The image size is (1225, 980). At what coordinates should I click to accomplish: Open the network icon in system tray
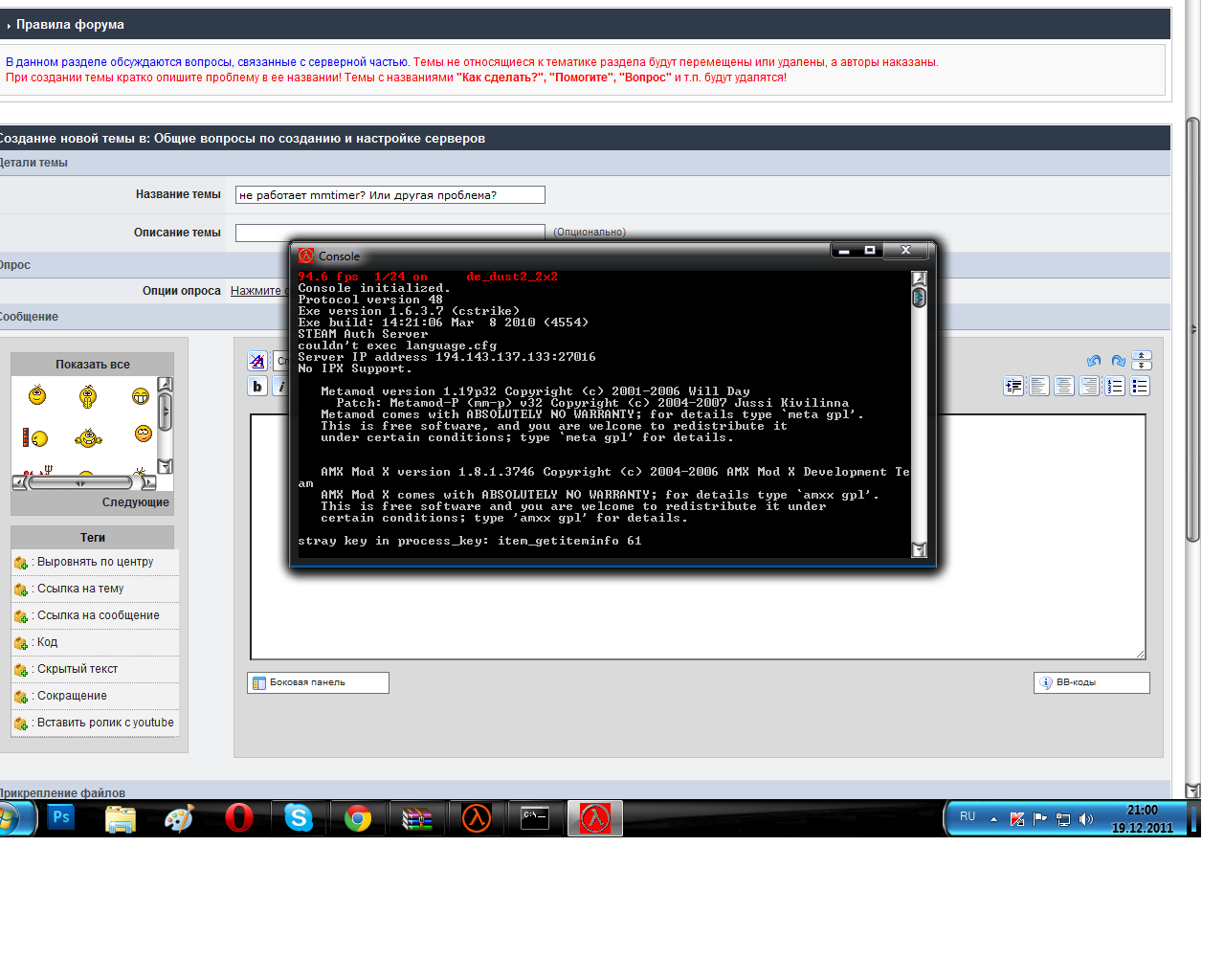(x=1063, y=819)
